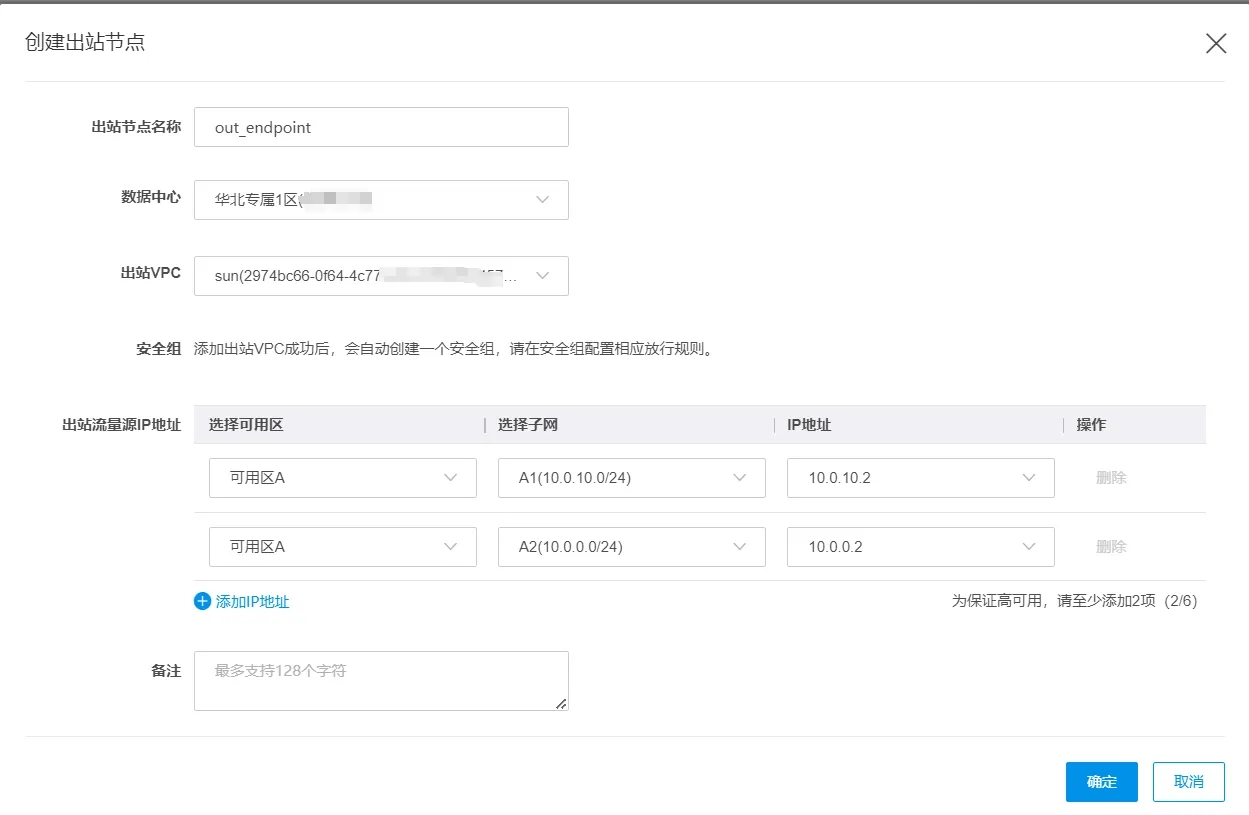Click 删除 in the second IP row
The height and width of the screenshot is (815, 1249).
(1111, 547)
